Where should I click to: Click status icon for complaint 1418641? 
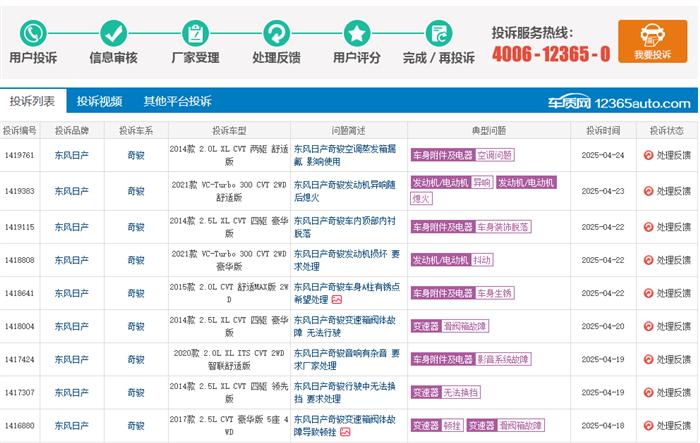point(648,293)
